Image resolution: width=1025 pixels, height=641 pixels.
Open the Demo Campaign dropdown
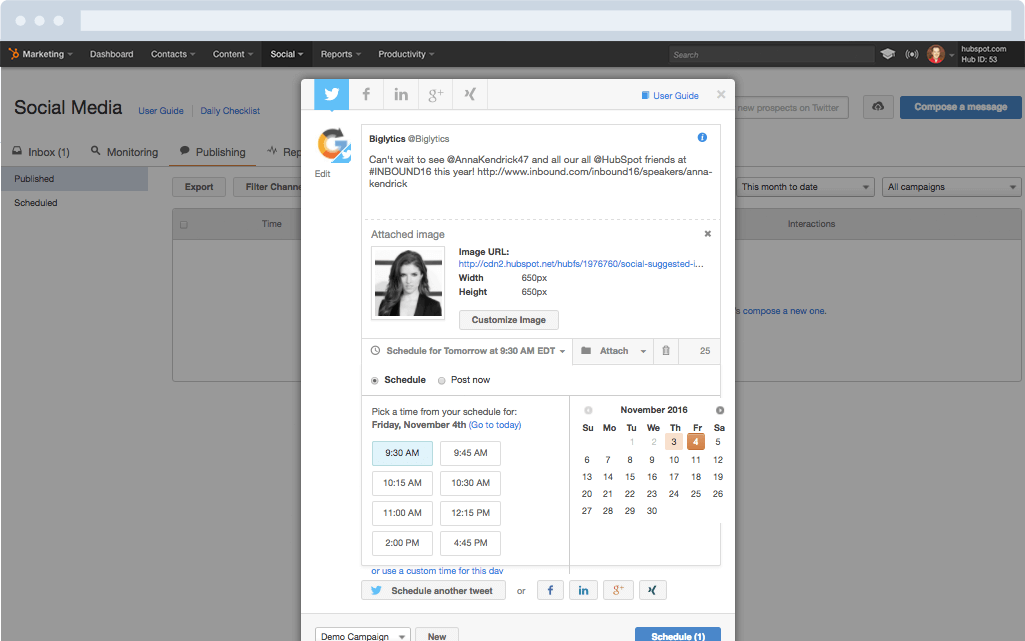[362, 635]
